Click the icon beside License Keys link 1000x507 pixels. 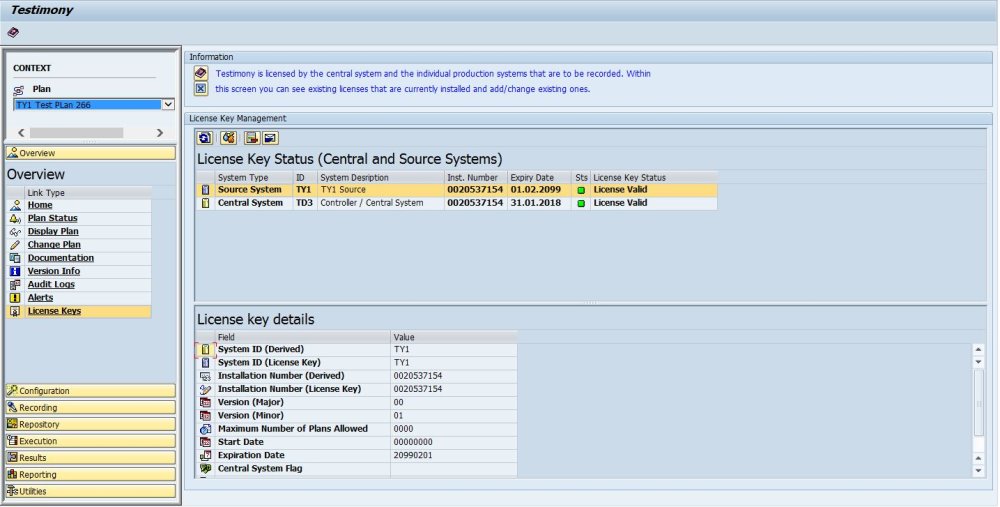point(15,311)
